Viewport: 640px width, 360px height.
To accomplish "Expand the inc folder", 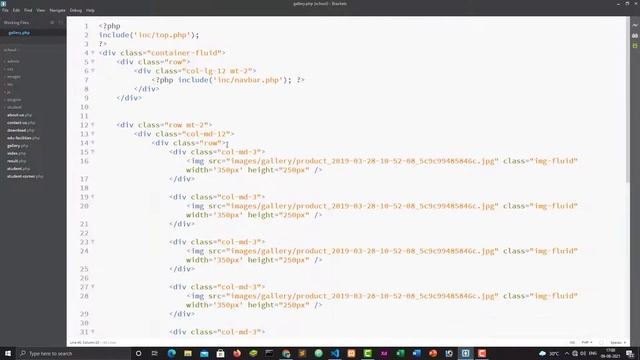I will pos(9,84).
